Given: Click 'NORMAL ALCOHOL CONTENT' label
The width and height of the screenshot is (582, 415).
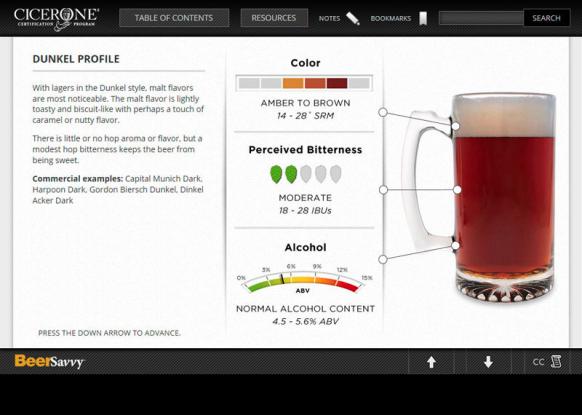Looking at the screenshot, I should (305, 309).
